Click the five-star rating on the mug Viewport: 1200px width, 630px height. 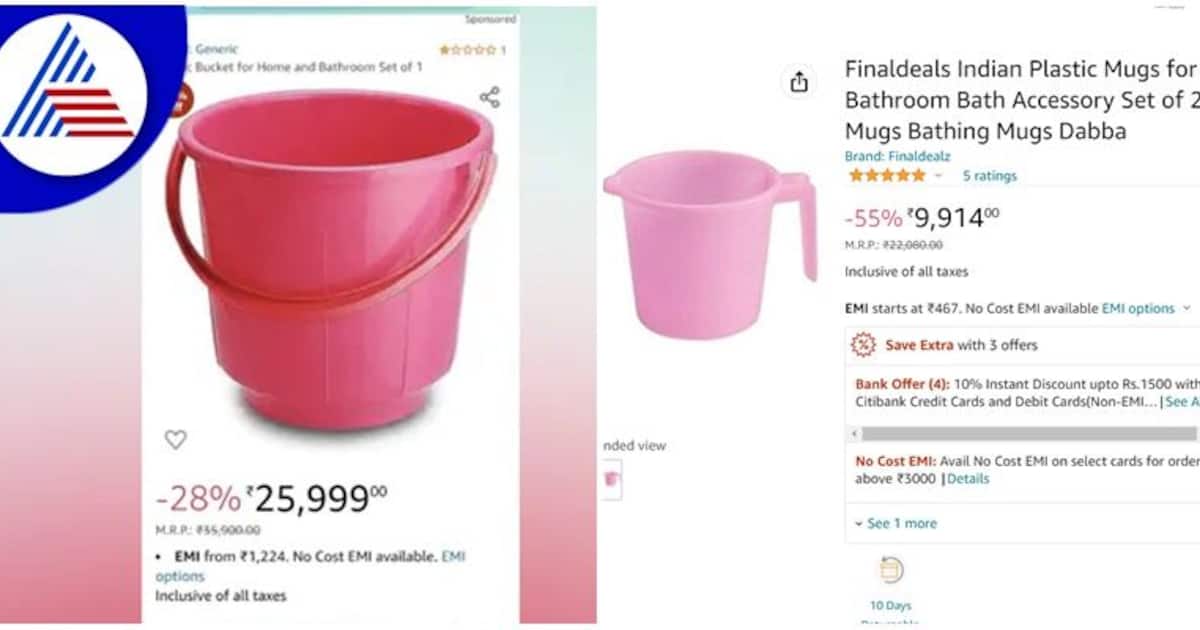pos(887,175)
